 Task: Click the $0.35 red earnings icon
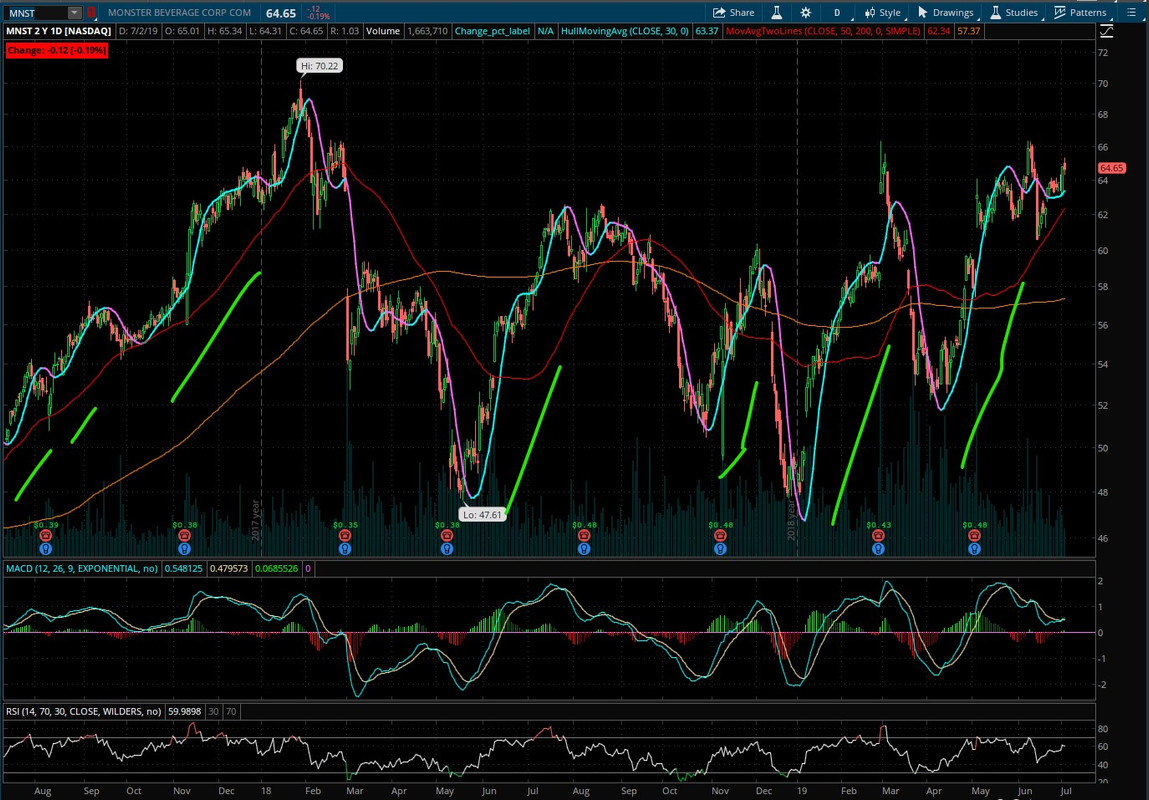click(x=345, y=536)
